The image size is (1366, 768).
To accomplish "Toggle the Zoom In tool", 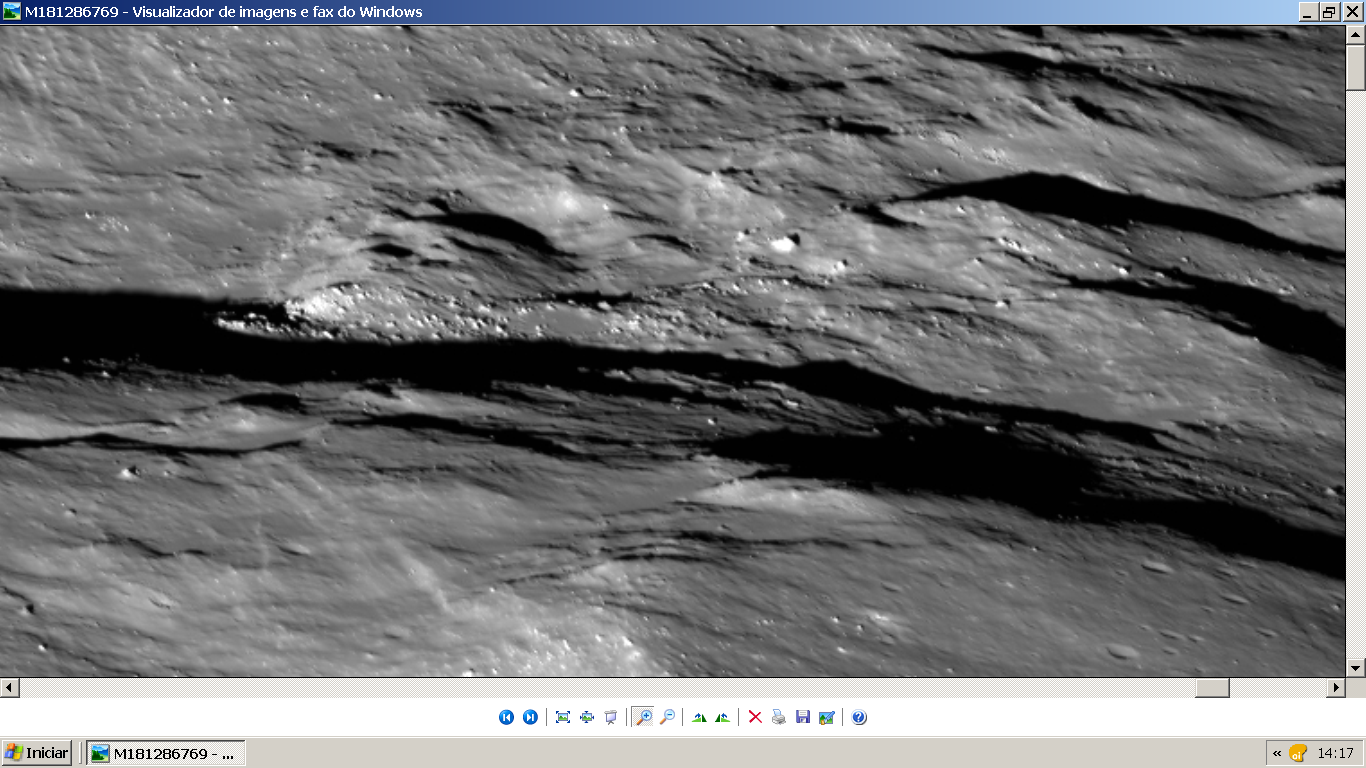I will pos(643,717).
